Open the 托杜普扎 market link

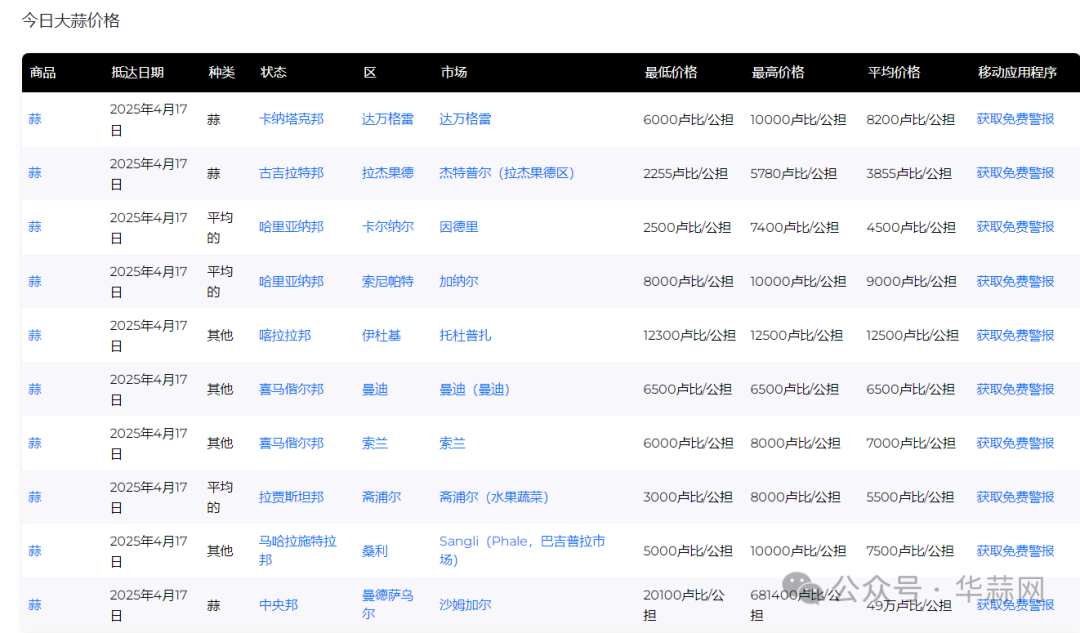[465, 335]
